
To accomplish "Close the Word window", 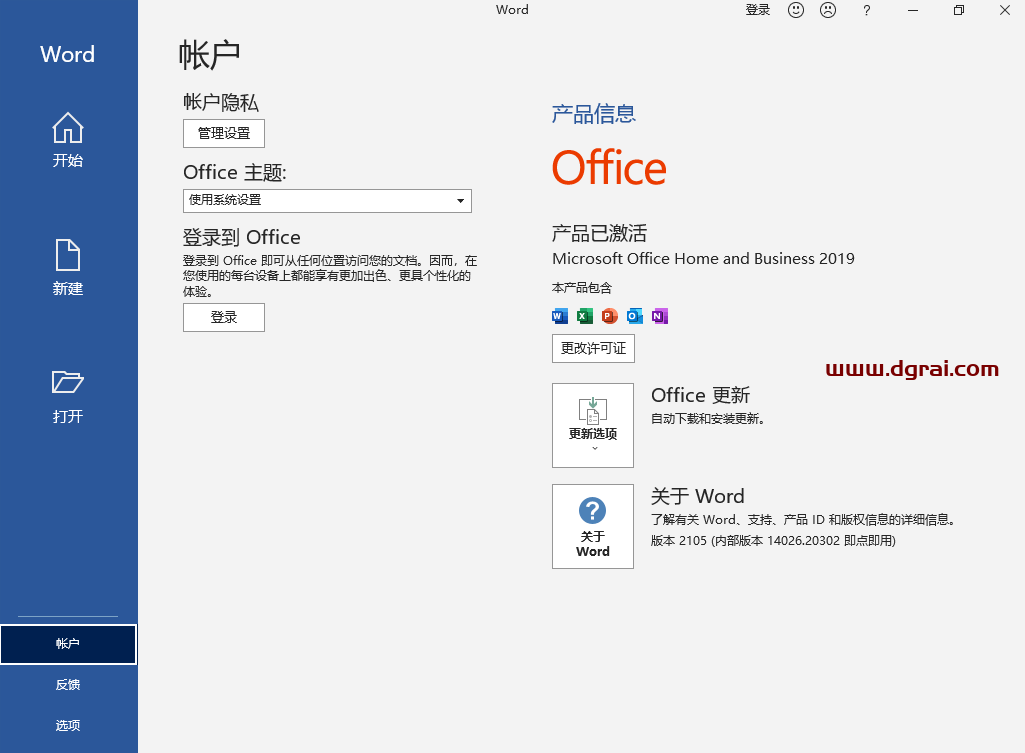I will tap(1004, 10).
